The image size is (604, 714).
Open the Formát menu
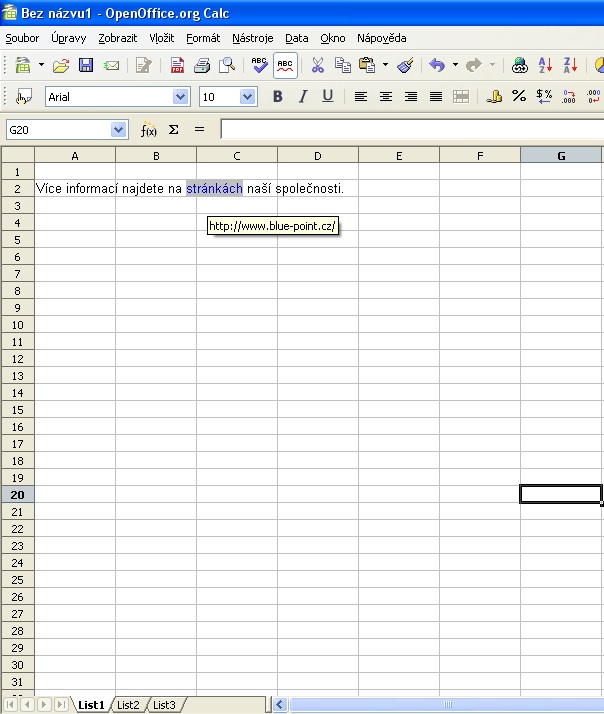pos(203,38)
